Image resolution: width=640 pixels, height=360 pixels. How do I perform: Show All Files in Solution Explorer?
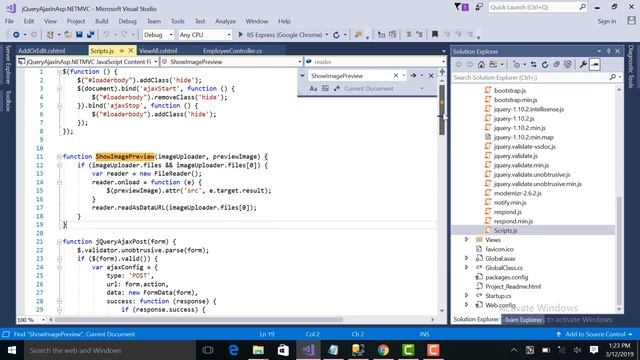(567, 64)
